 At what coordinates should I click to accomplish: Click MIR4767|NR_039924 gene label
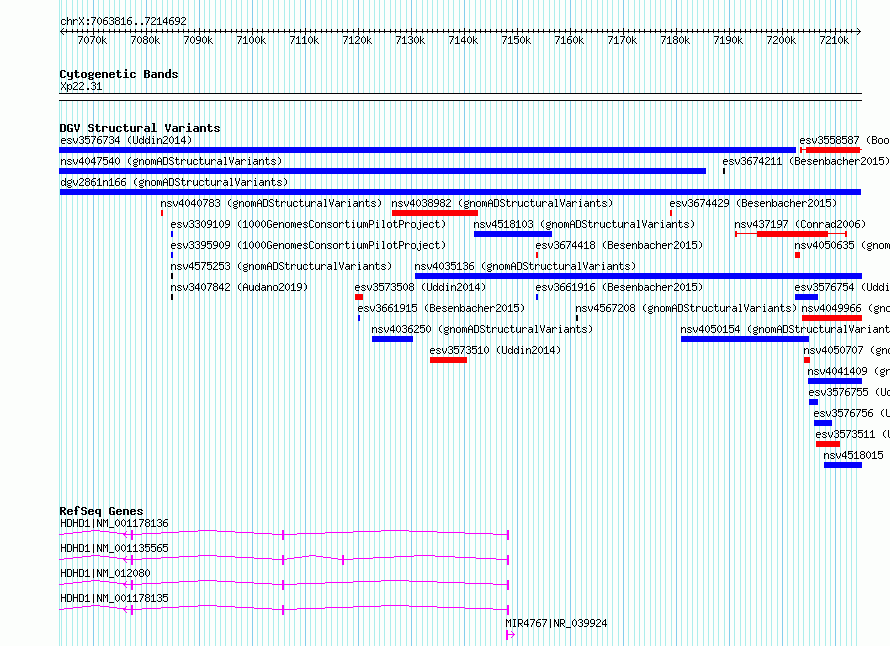tap(556, 623)
